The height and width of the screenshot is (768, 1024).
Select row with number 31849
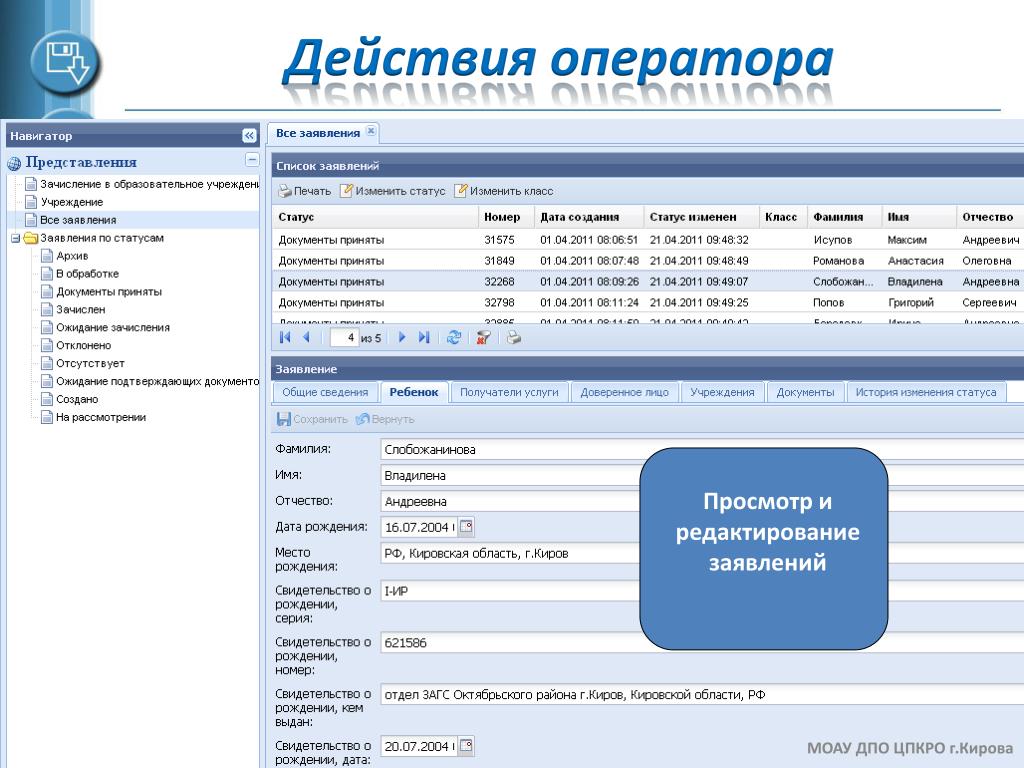pyautogui.click(x=648, y=261)
